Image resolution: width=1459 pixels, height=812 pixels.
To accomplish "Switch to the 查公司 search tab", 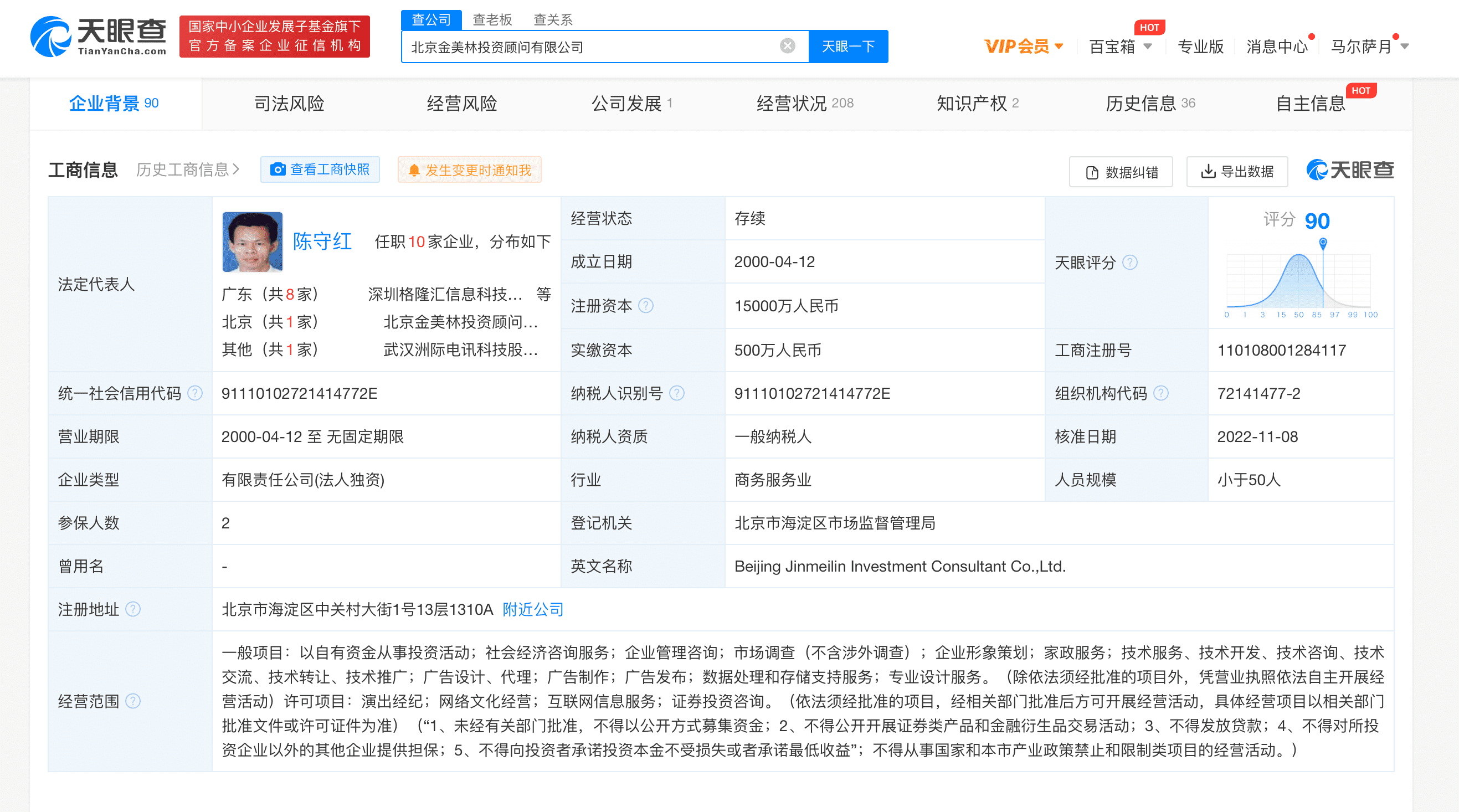I will 431,20.
